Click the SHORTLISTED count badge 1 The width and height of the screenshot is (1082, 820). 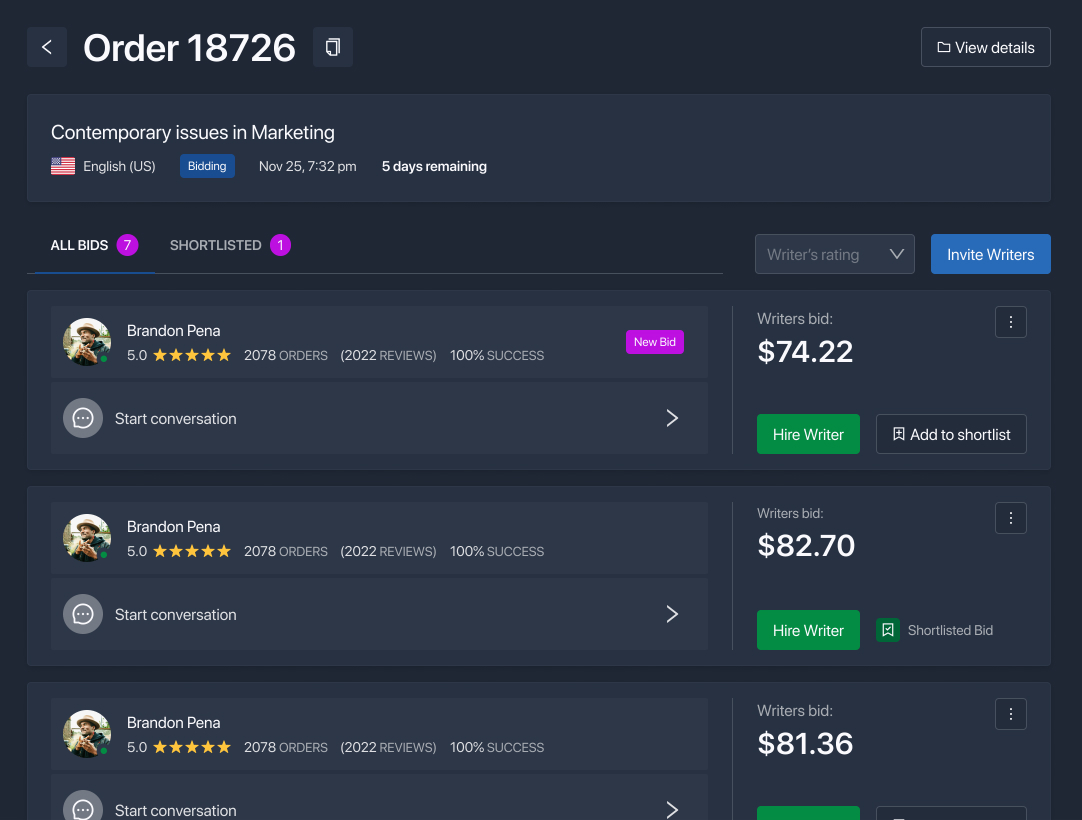[280, 245]
